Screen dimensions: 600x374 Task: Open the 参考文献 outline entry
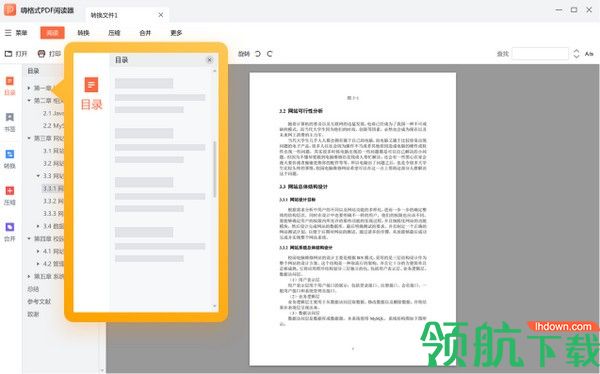[39, 301]
